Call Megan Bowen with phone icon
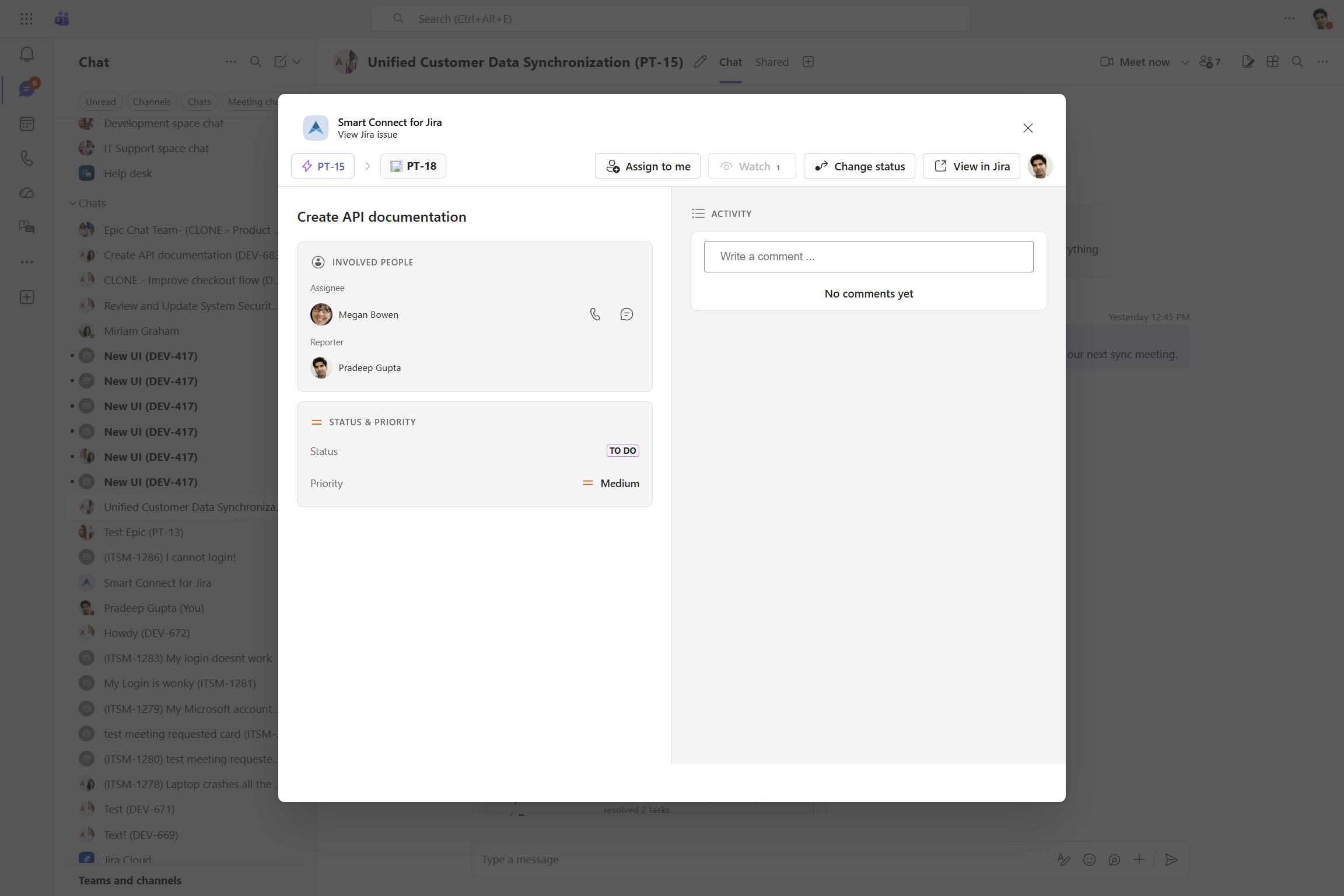The image size is (1344, 896). [x=595, y=314]
